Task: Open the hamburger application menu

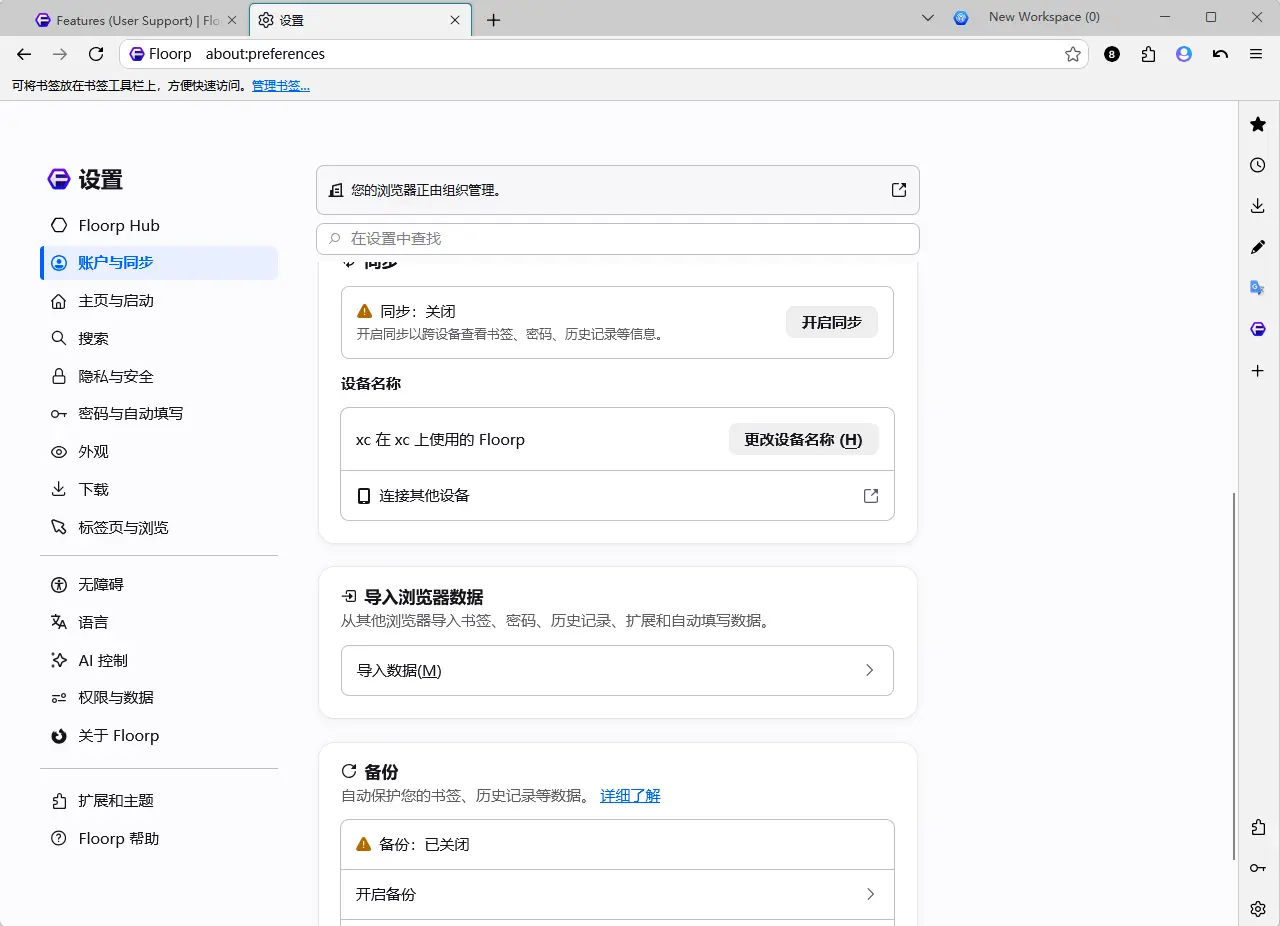Action: (x=1256, y=54)
